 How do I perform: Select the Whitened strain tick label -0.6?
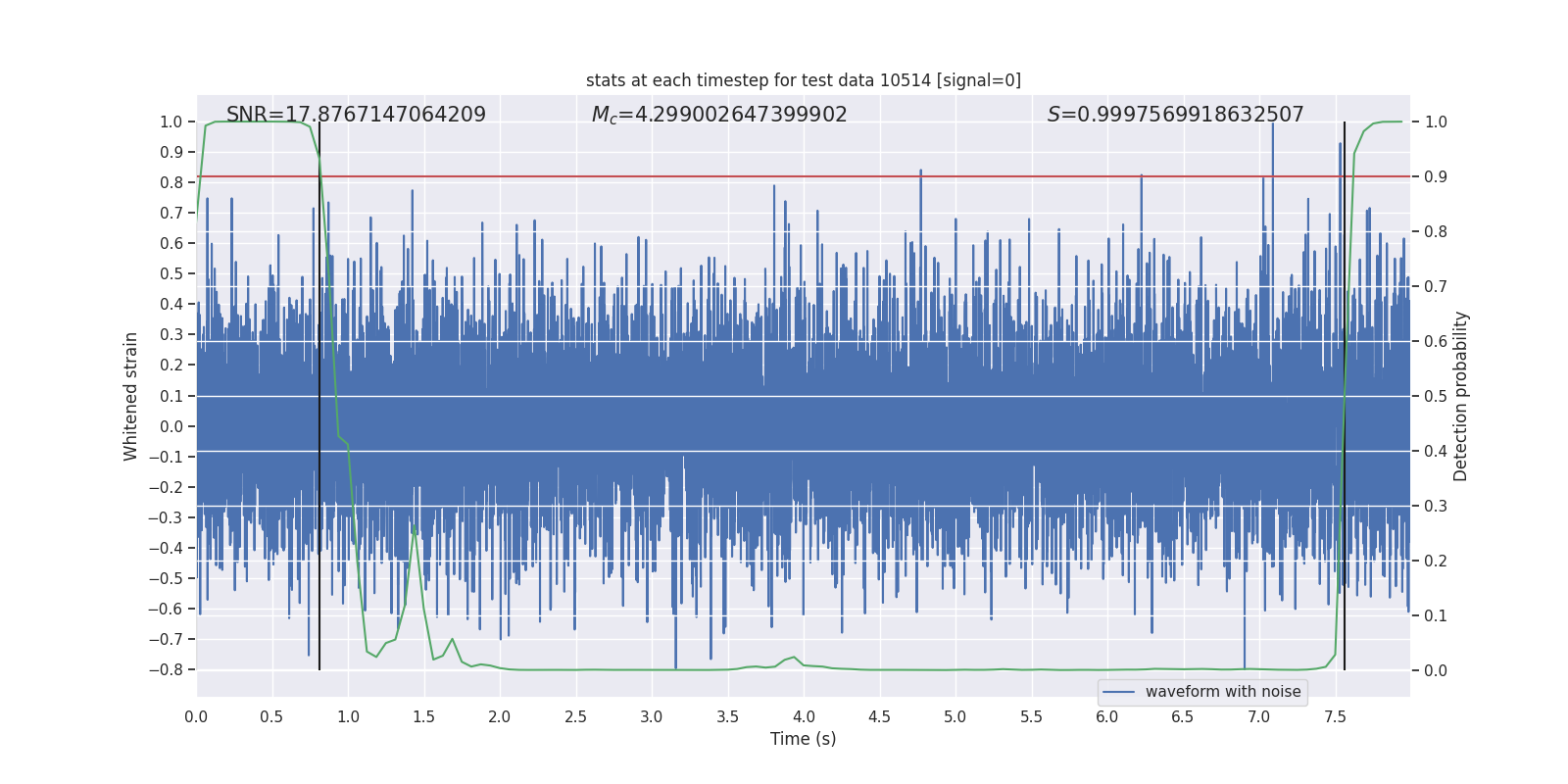click(166, 610)
